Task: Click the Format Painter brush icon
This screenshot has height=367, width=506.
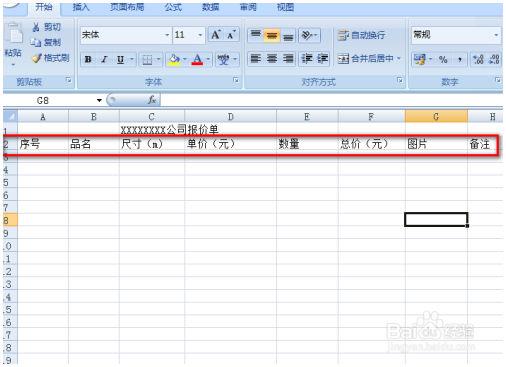Action: [36, 58]
